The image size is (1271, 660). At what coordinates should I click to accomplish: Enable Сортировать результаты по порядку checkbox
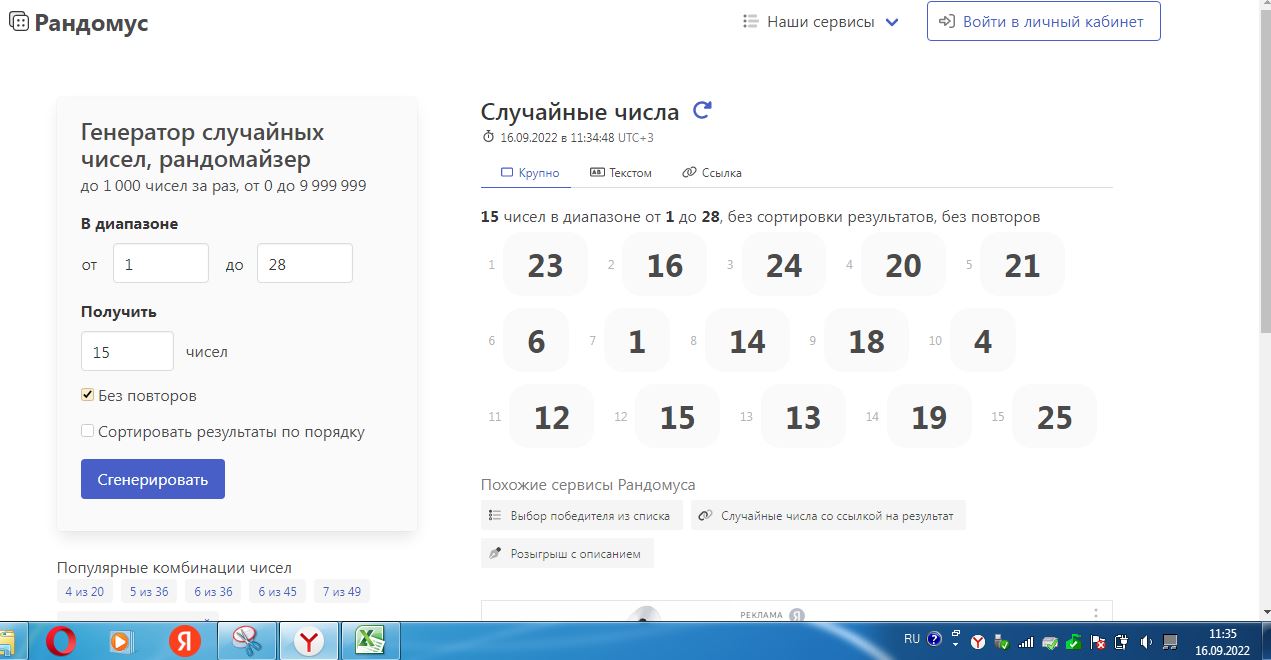[88, 431]
